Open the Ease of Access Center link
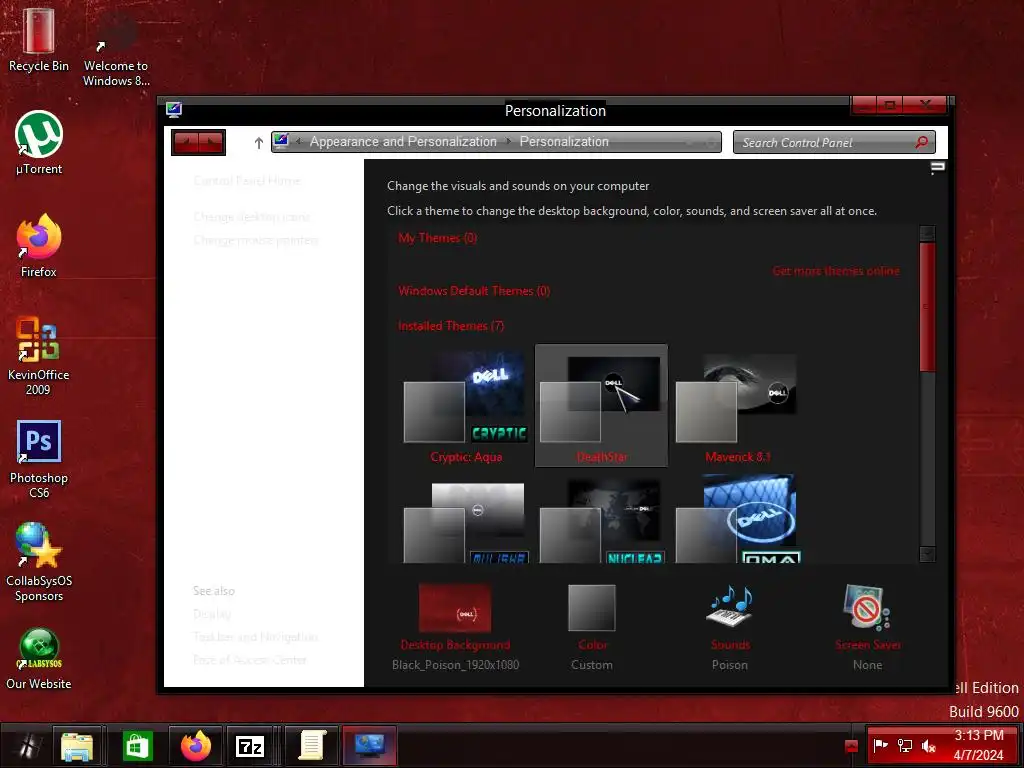Image resolution: width=1024 pixels, height=768 pixels. (x=249, y=660)
